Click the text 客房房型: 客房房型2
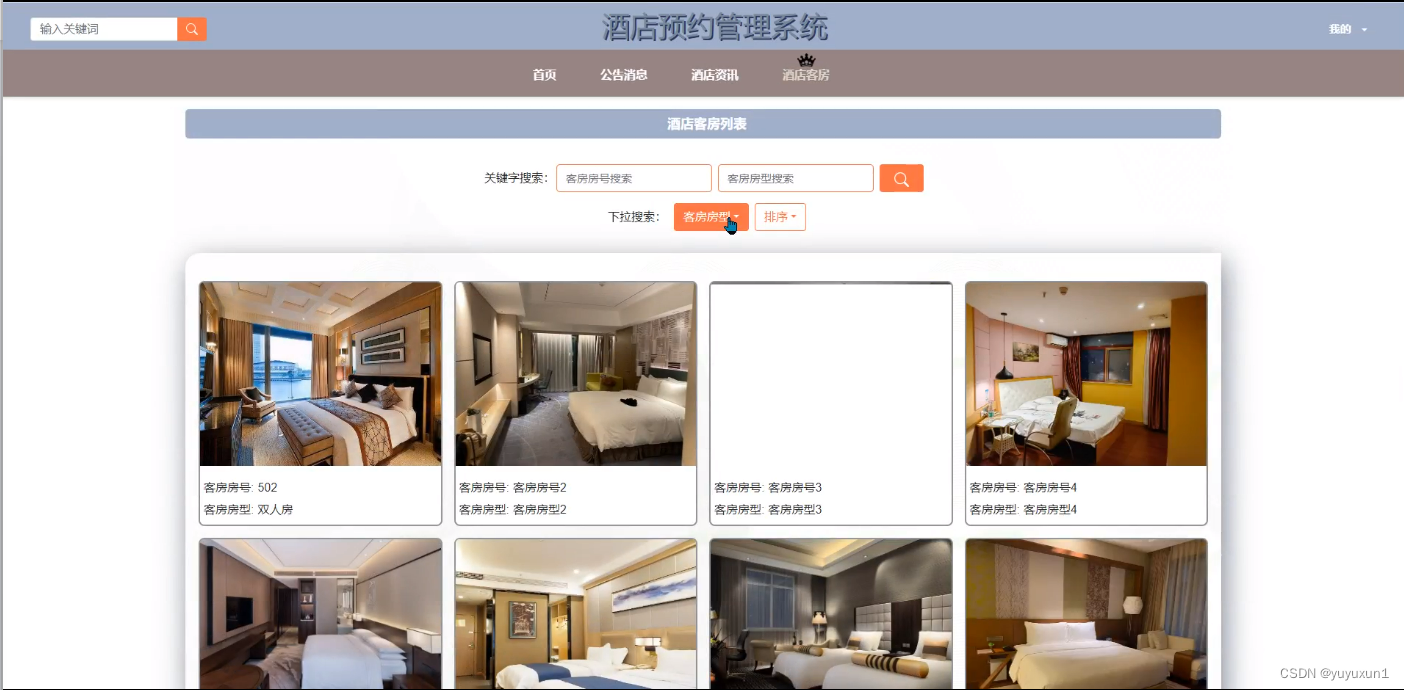 513,510
